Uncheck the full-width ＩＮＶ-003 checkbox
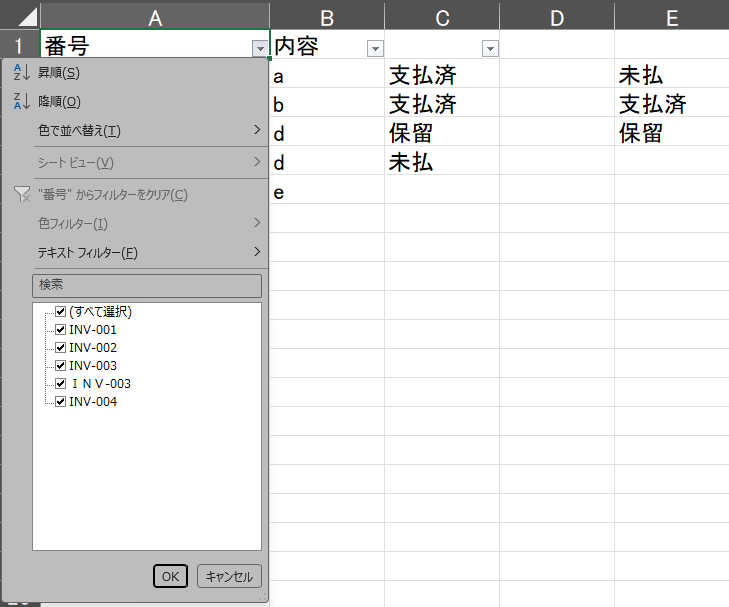 click(60, 383)
